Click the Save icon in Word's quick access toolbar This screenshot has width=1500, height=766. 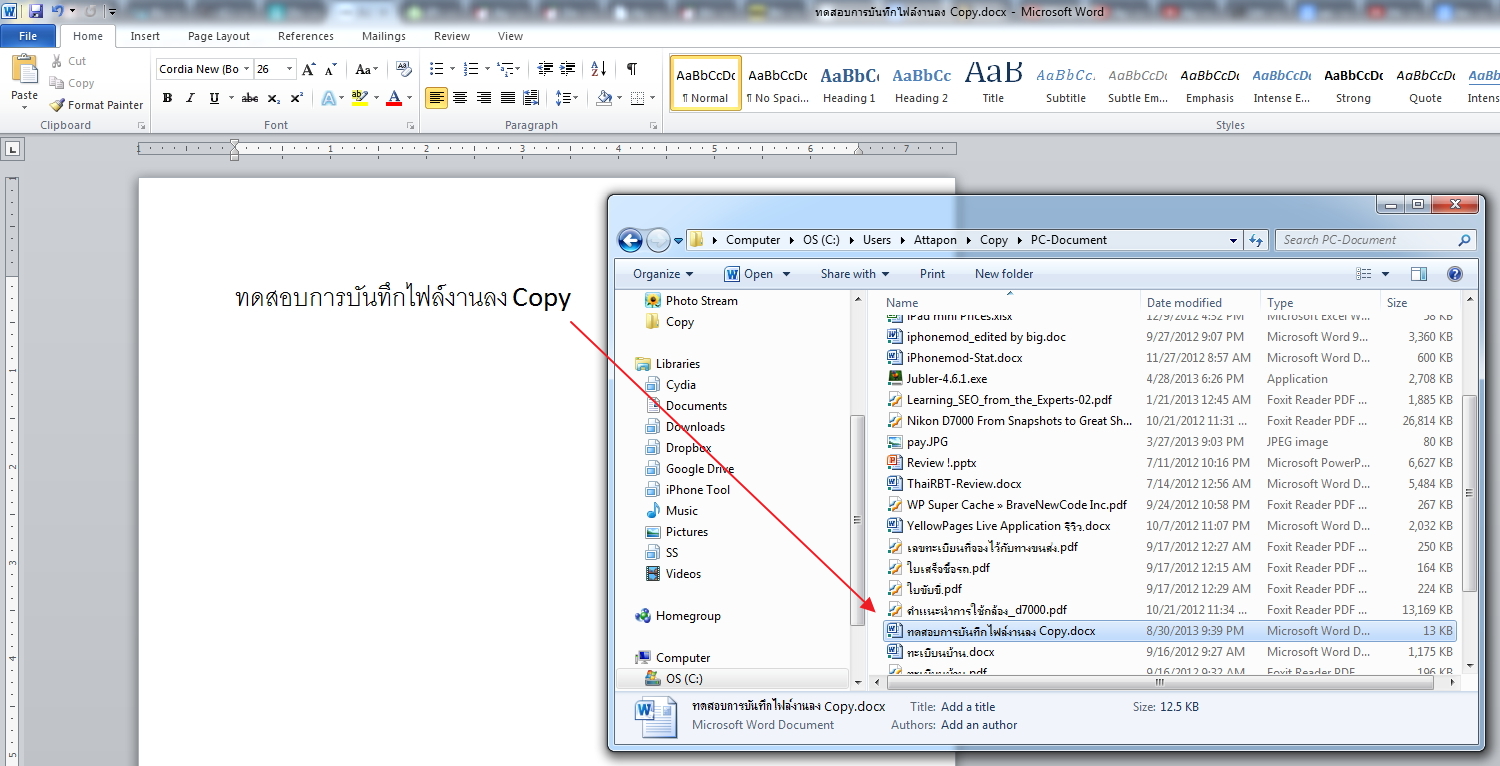pyautogui.click(x=36, y=11)
